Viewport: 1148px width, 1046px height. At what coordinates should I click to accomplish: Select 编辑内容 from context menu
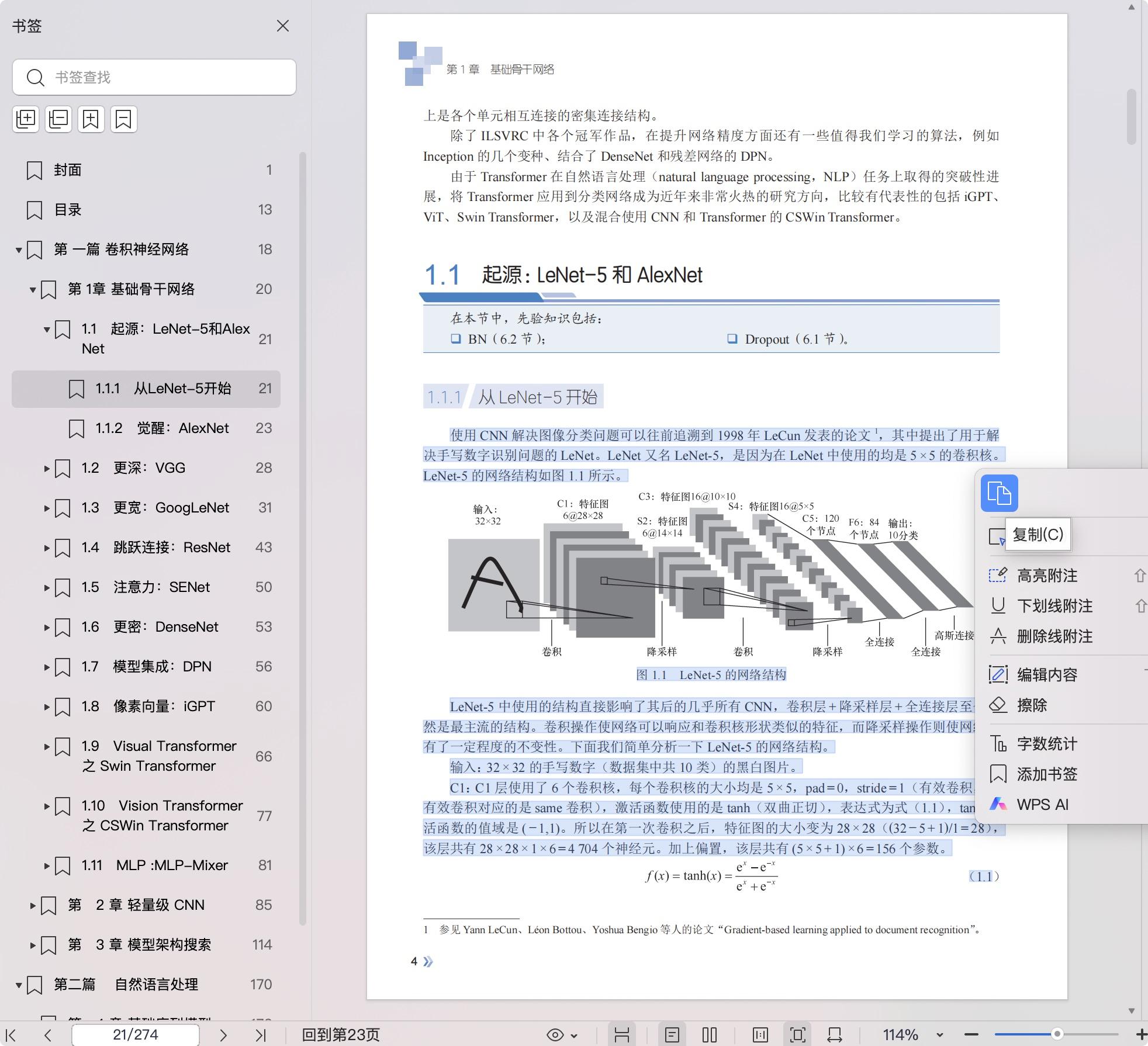click(1047, 675)
